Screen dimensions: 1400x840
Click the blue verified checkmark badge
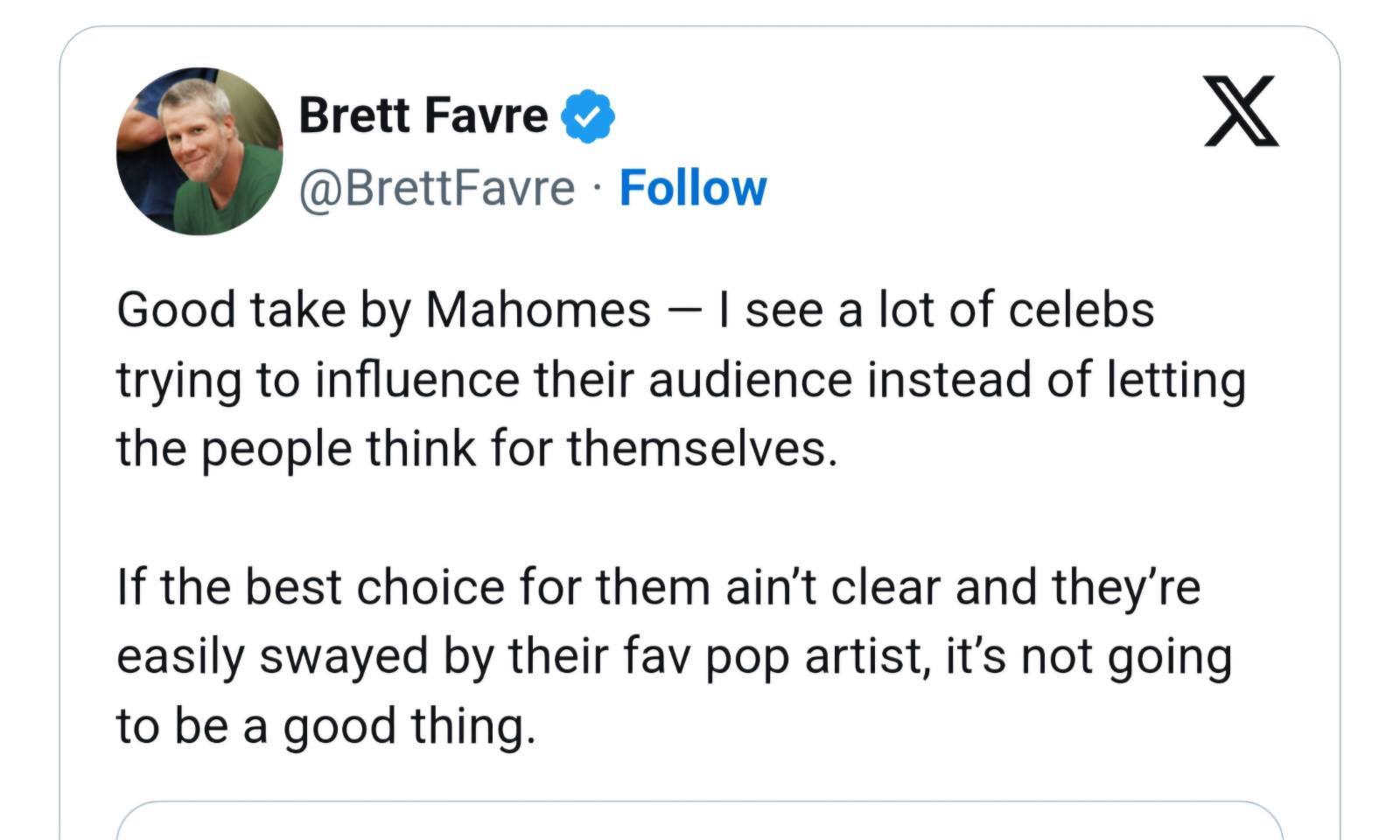point(587,115)
